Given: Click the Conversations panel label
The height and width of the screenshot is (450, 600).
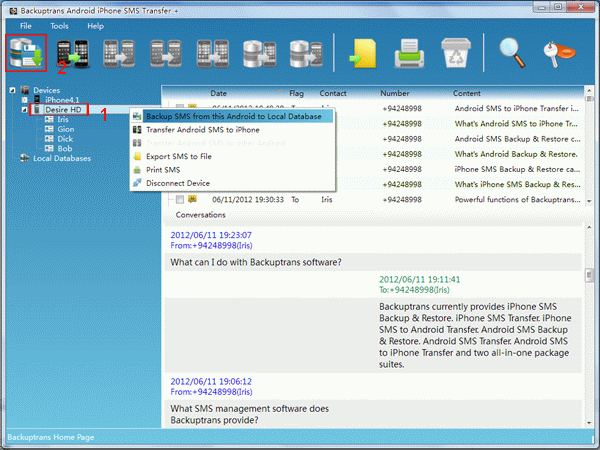Looking at the screenshot, I should pos(201,215).
